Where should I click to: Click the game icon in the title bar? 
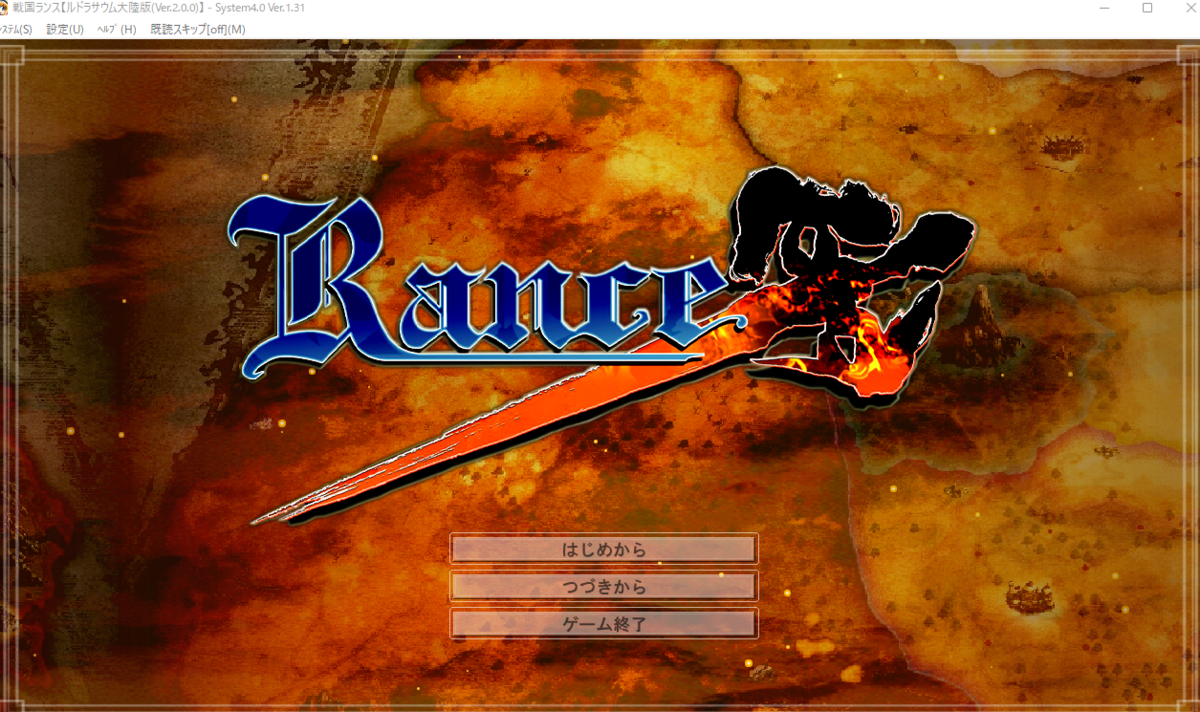[5, 8]
